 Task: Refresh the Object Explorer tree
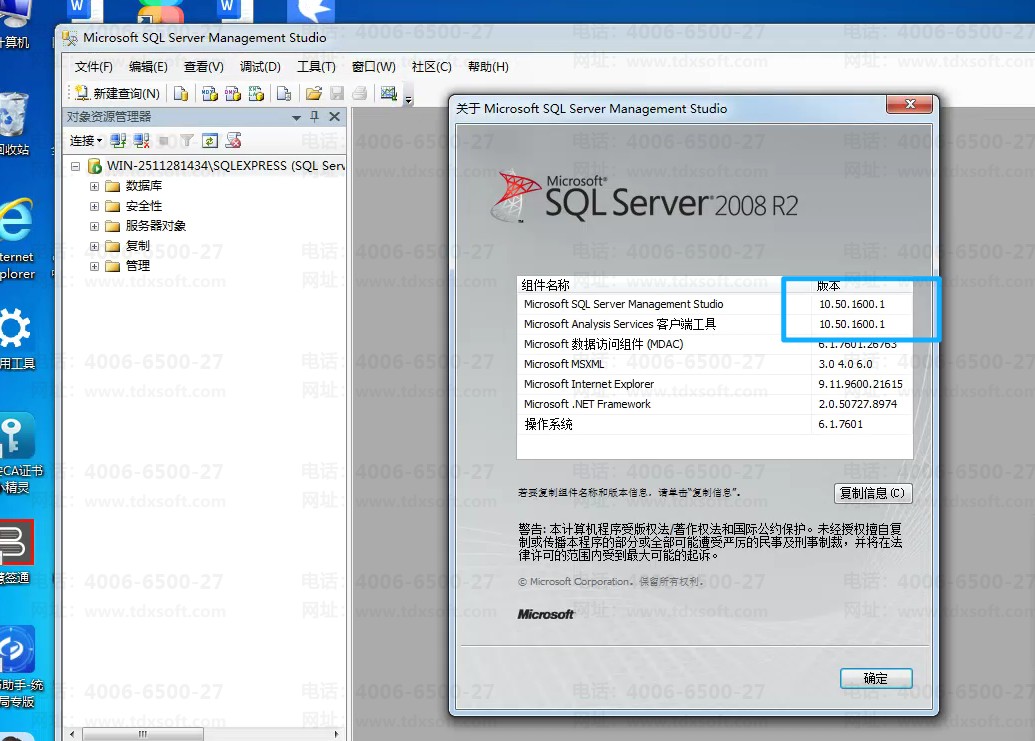point(210,141)
